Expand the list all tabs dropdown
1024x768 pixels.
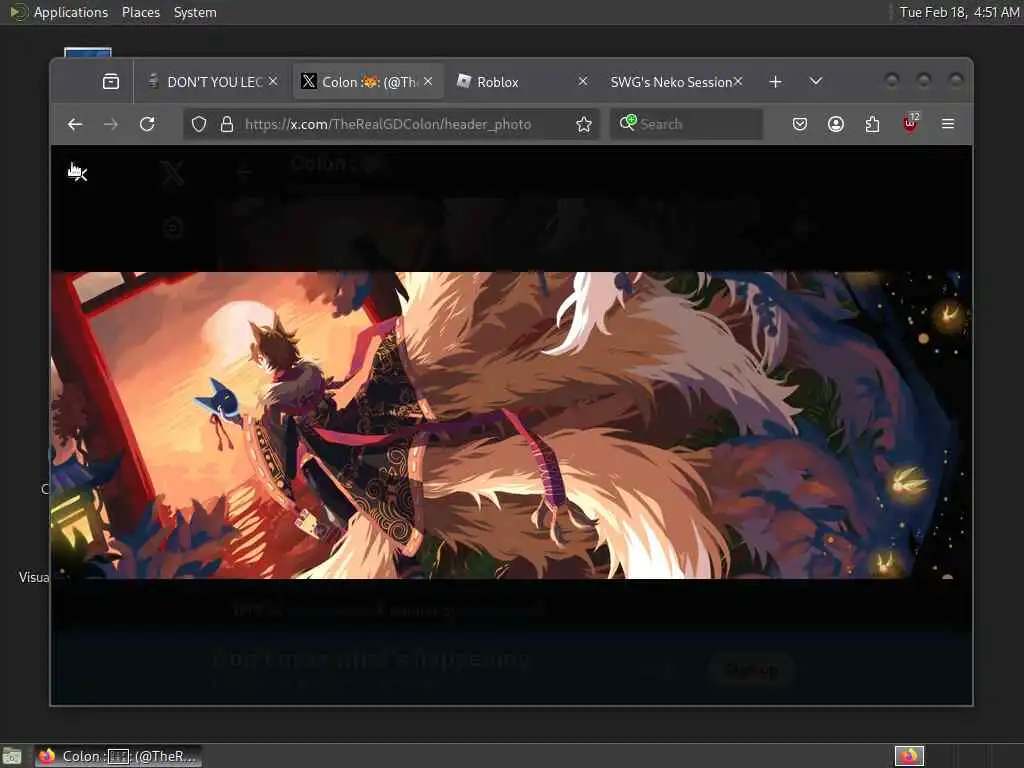tap(816, 81)
